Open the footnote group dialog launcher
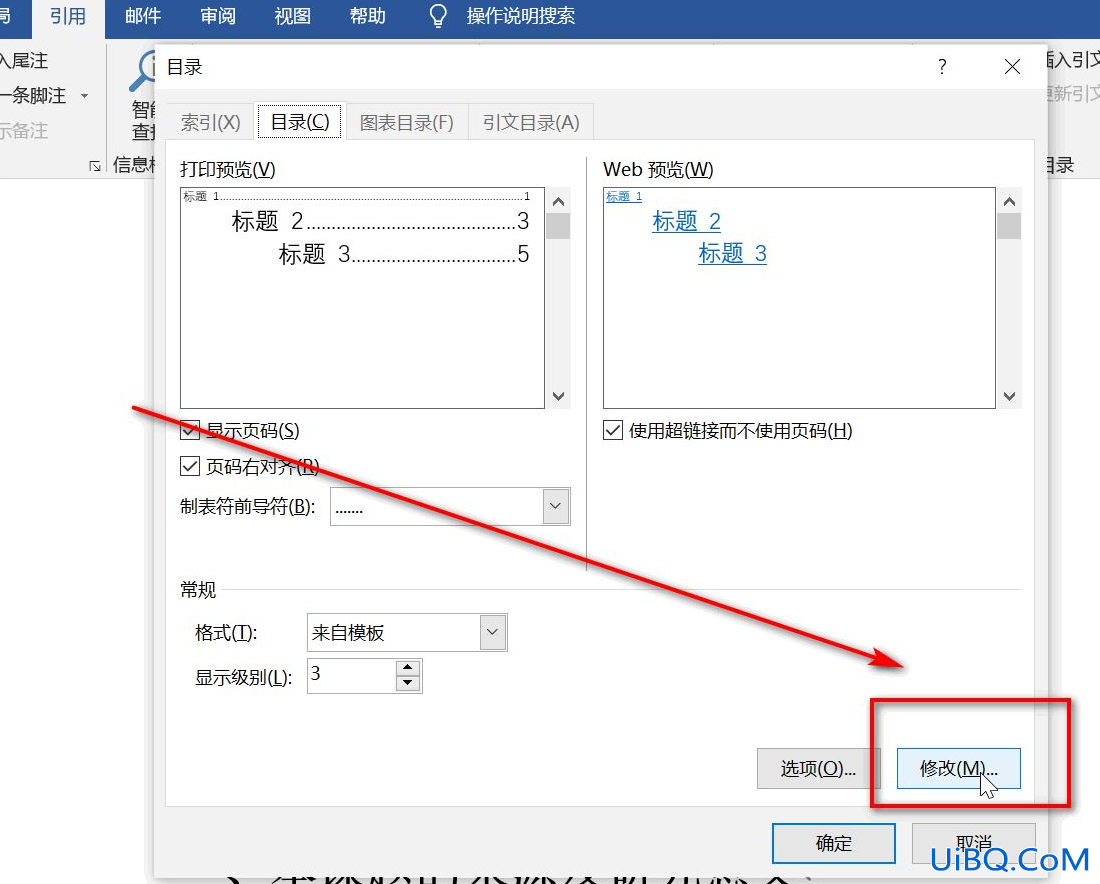The height and width of the screenshot is (884, 1100). pyautogui.click(x=95, y=166)
